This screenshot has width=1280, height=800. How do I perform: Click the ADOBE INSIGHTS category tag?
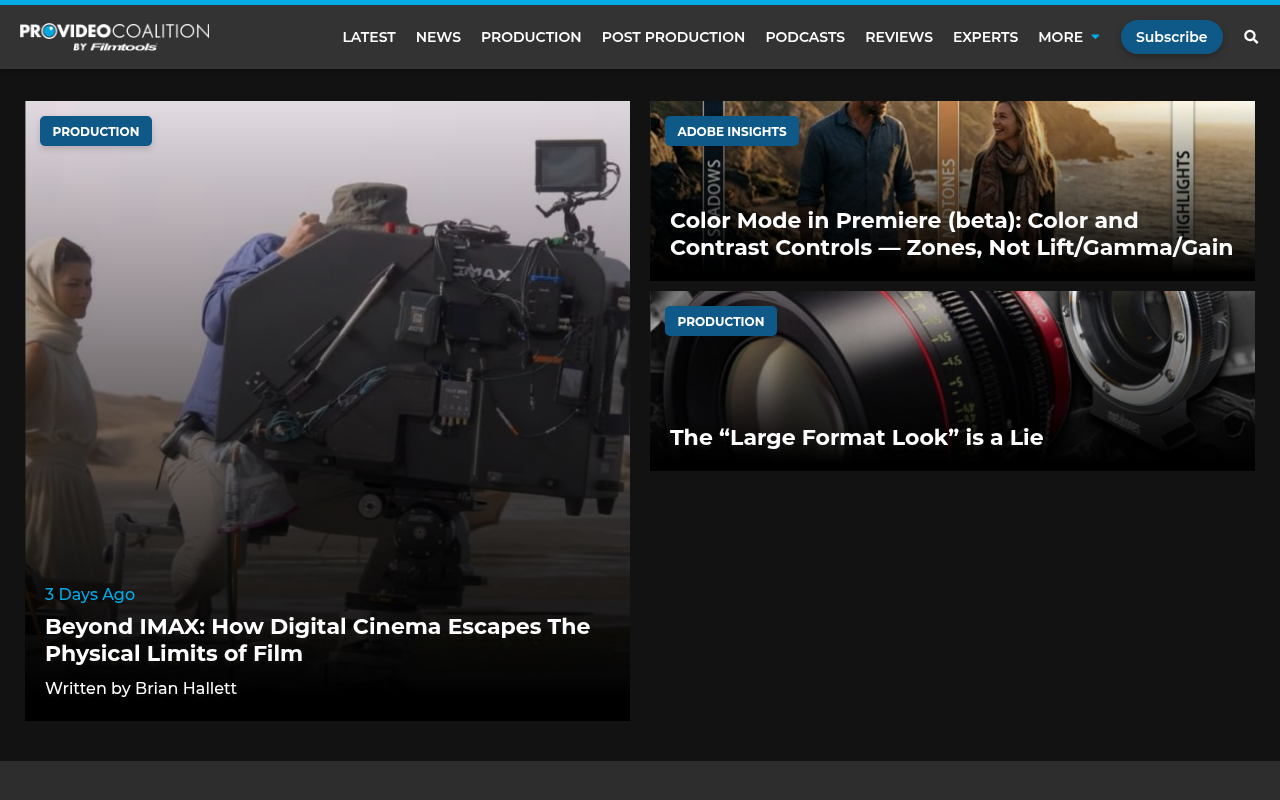[x=732, y=131]
